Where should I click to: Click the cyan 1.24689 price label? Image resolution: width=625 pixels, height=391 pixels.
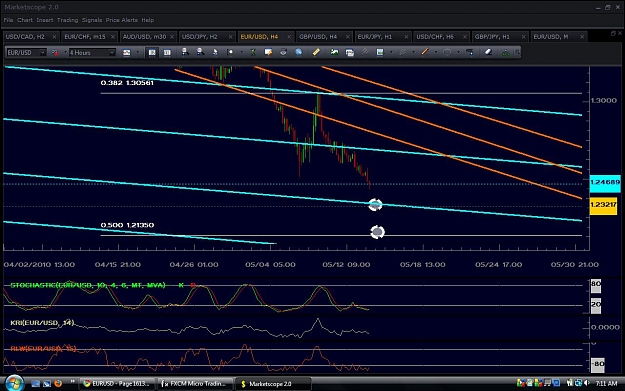(605, 183)
